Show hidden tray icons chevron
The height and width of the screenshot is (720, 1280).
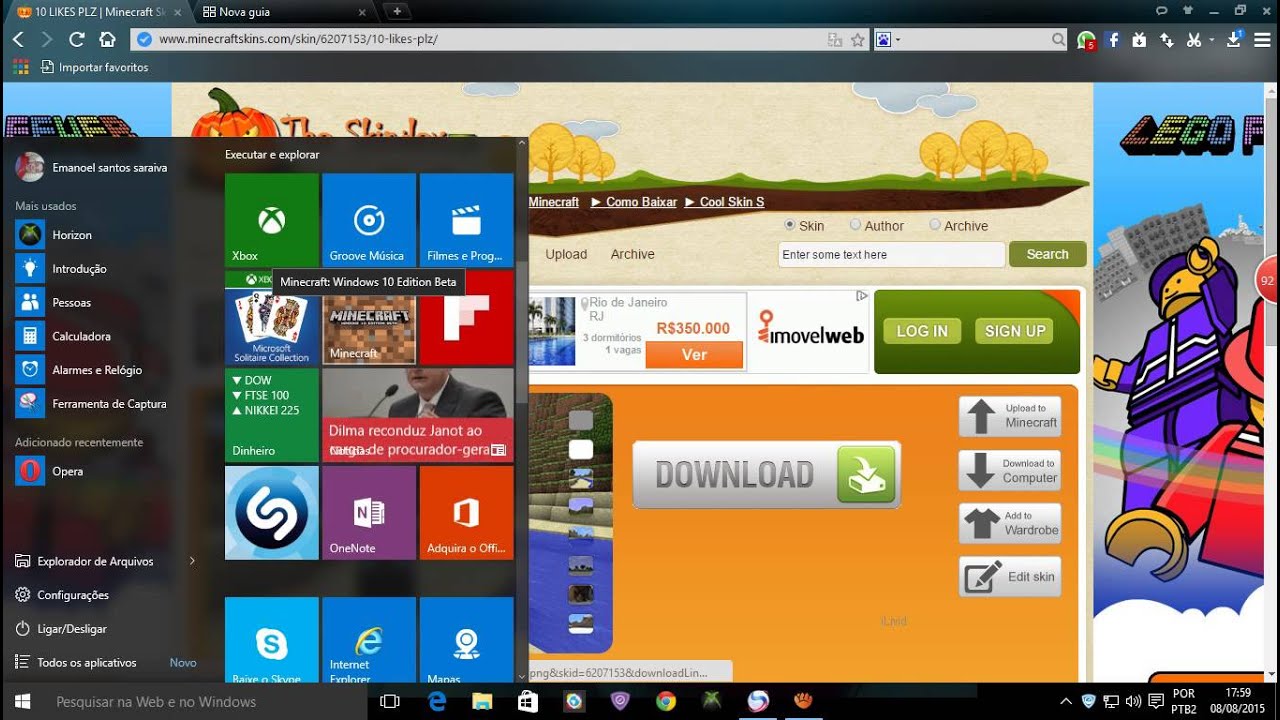pos(1065,702)
